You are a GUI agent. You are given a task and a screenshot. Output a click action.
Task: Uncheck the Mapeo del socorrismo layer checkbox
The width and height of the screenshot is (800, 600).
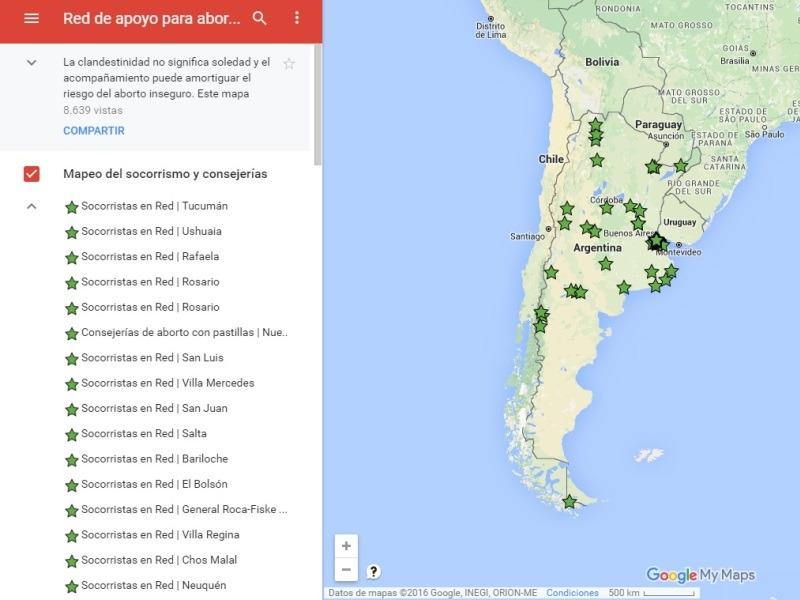[31, 174]
